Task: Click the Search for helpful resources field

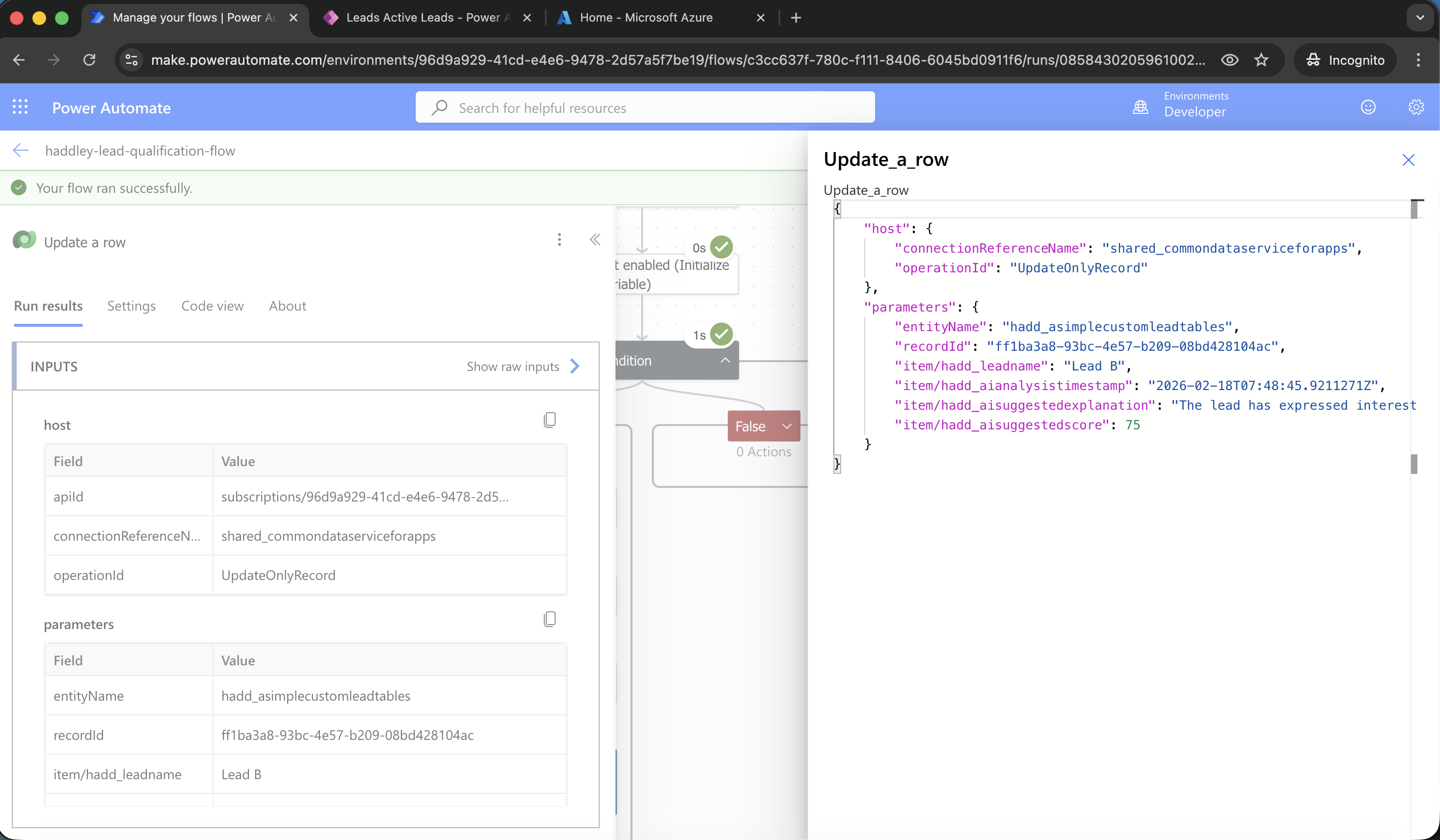Action: click(x=644, y=107)
